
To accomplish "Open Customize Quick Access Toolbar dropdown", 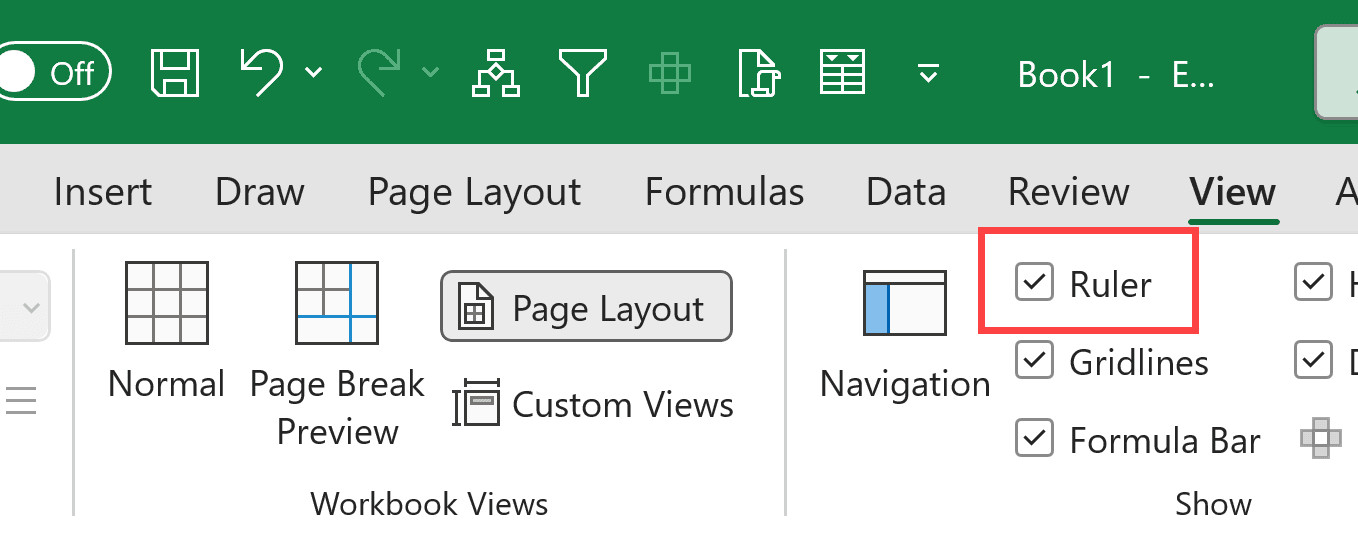I will pyautogui.click(x=929, y=73).
